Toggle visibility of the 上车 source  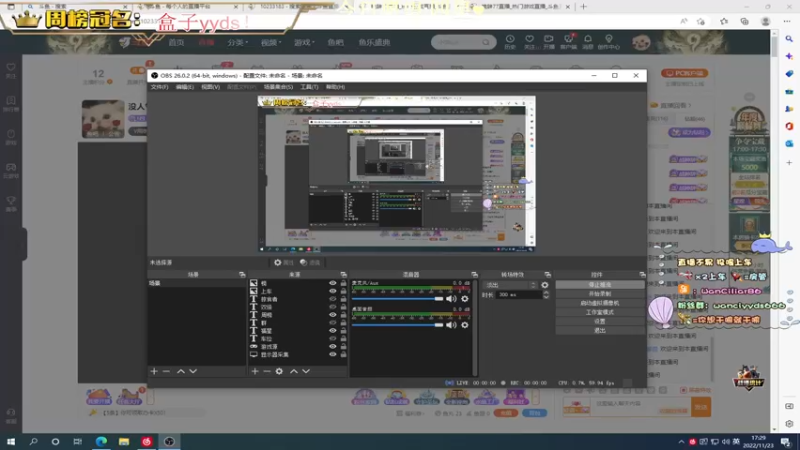(x=333, y=291)
